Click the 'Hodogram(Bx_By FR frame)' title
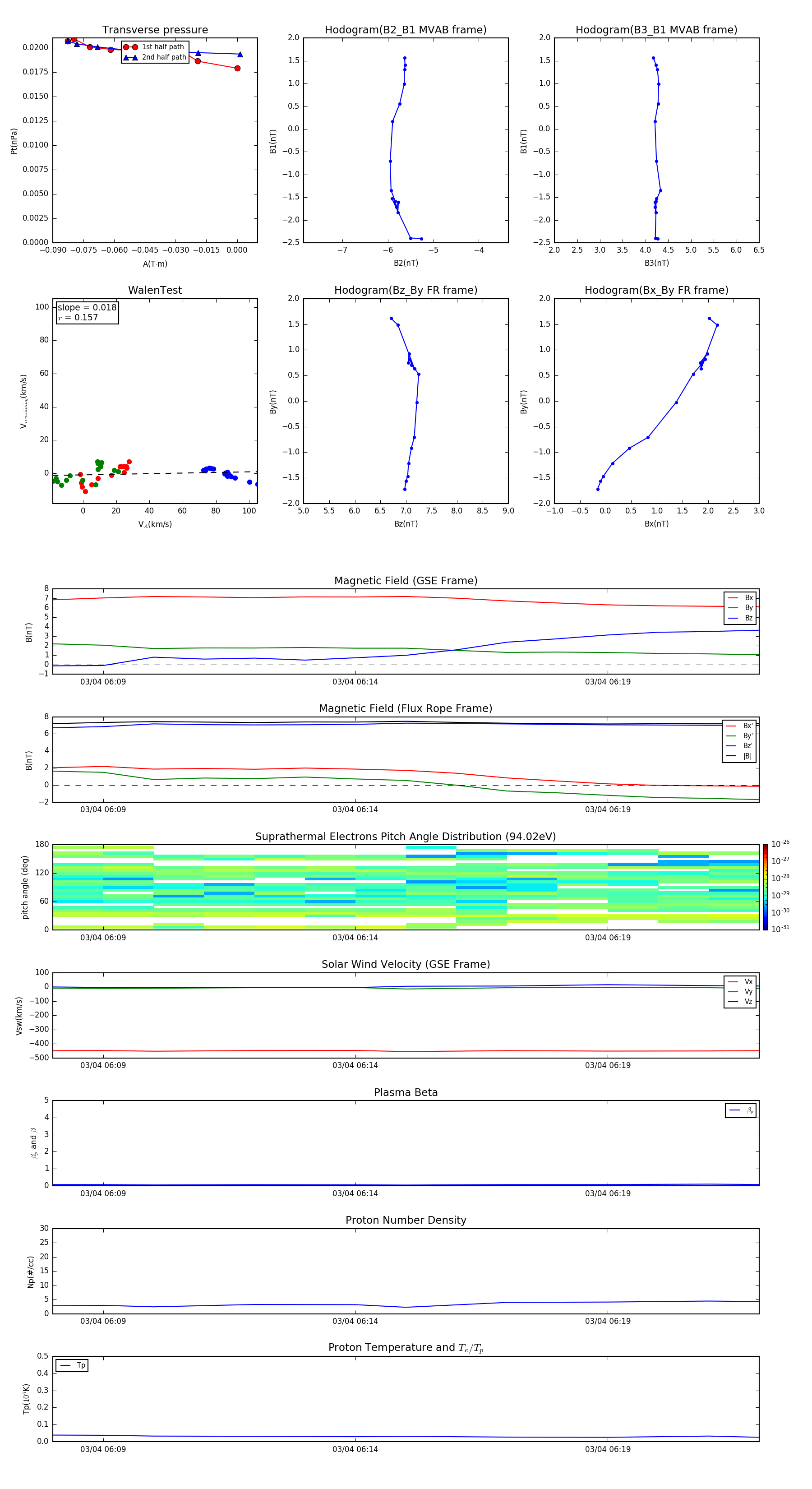The image size is (812, 1489). pos(656,290)
